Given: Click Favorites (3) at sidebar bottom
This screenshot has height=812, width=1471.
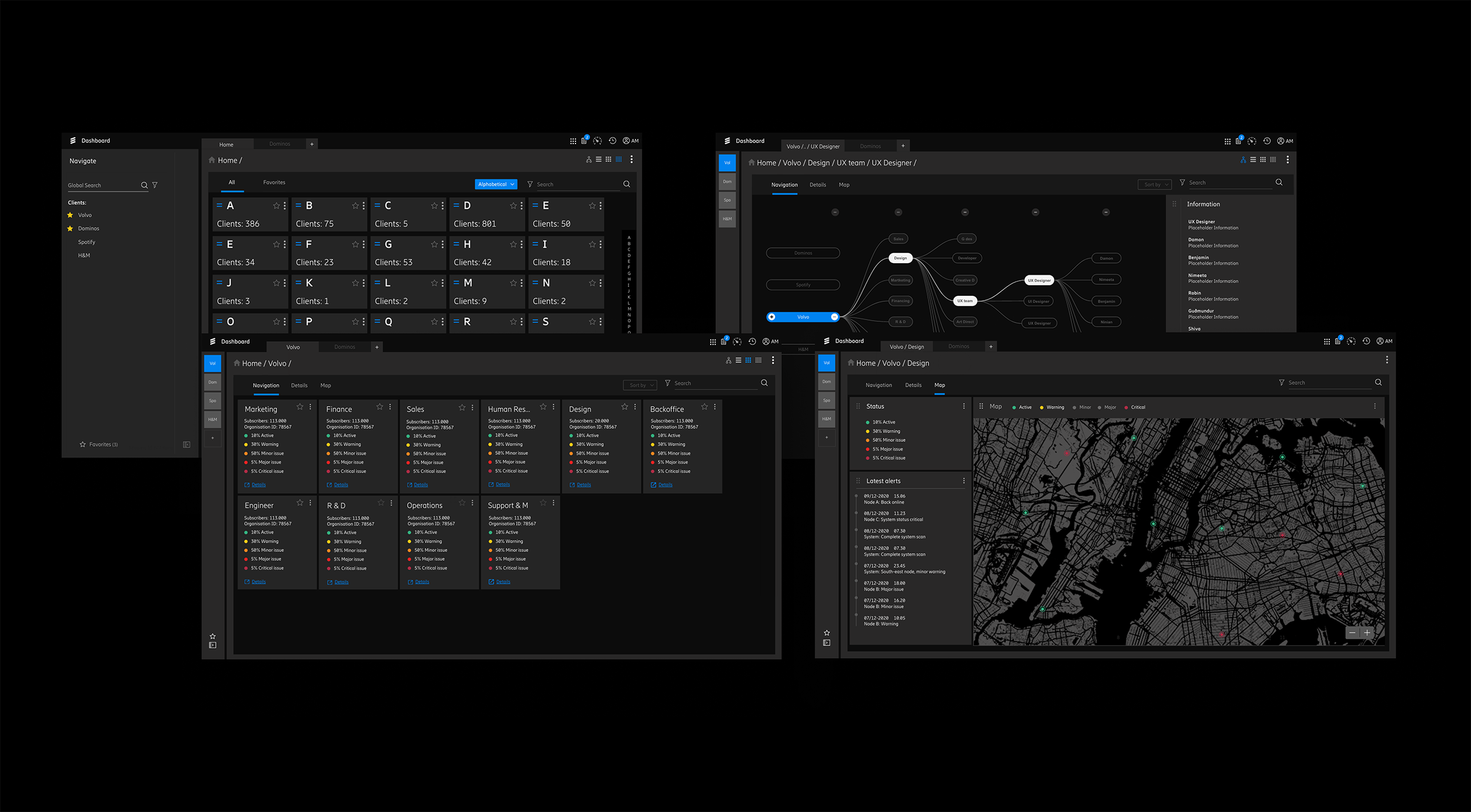Looking at the screenshot, I should [x=100, y=444].
